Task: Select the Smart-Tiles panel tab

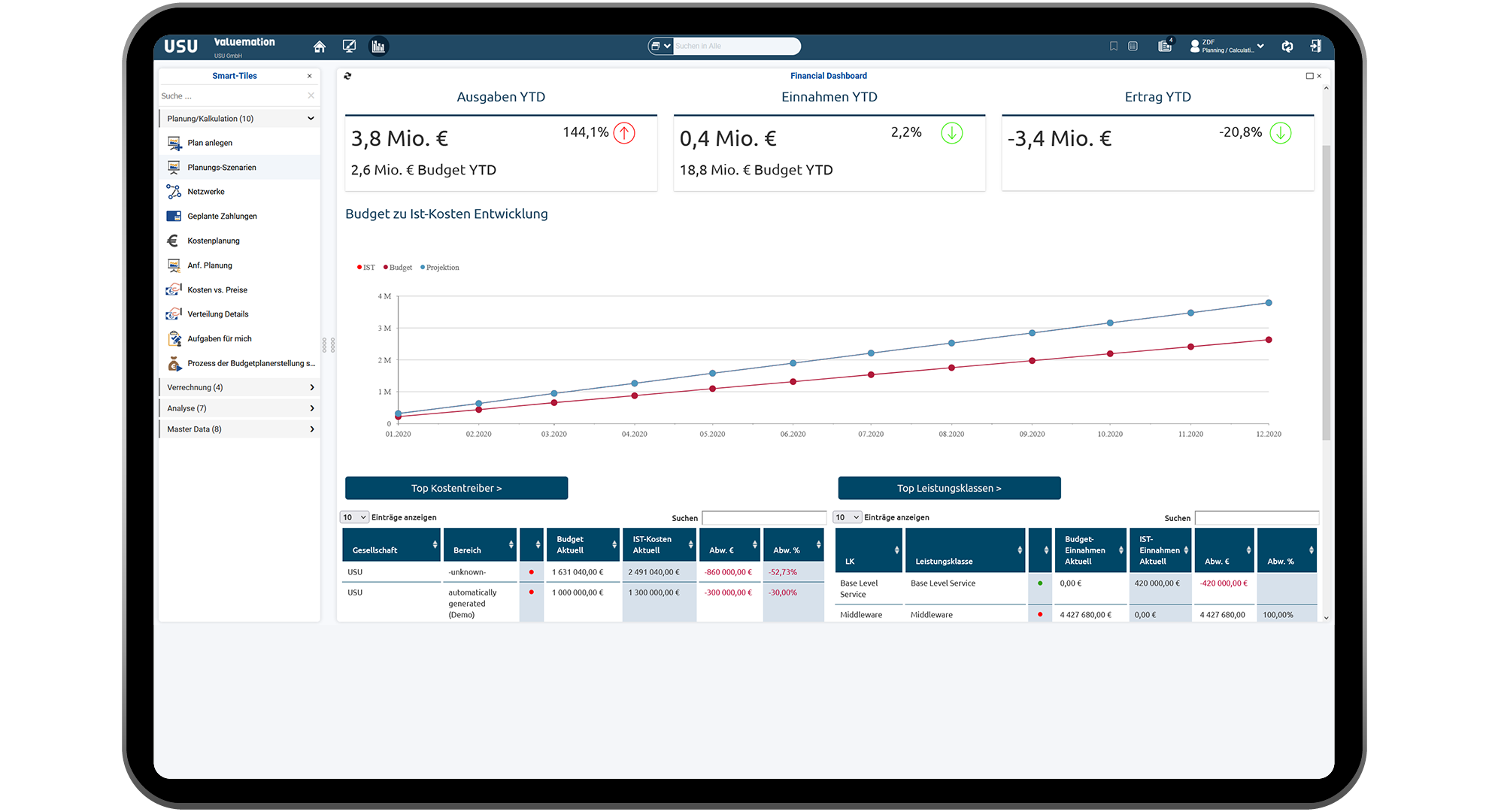Action: point(235,76)
